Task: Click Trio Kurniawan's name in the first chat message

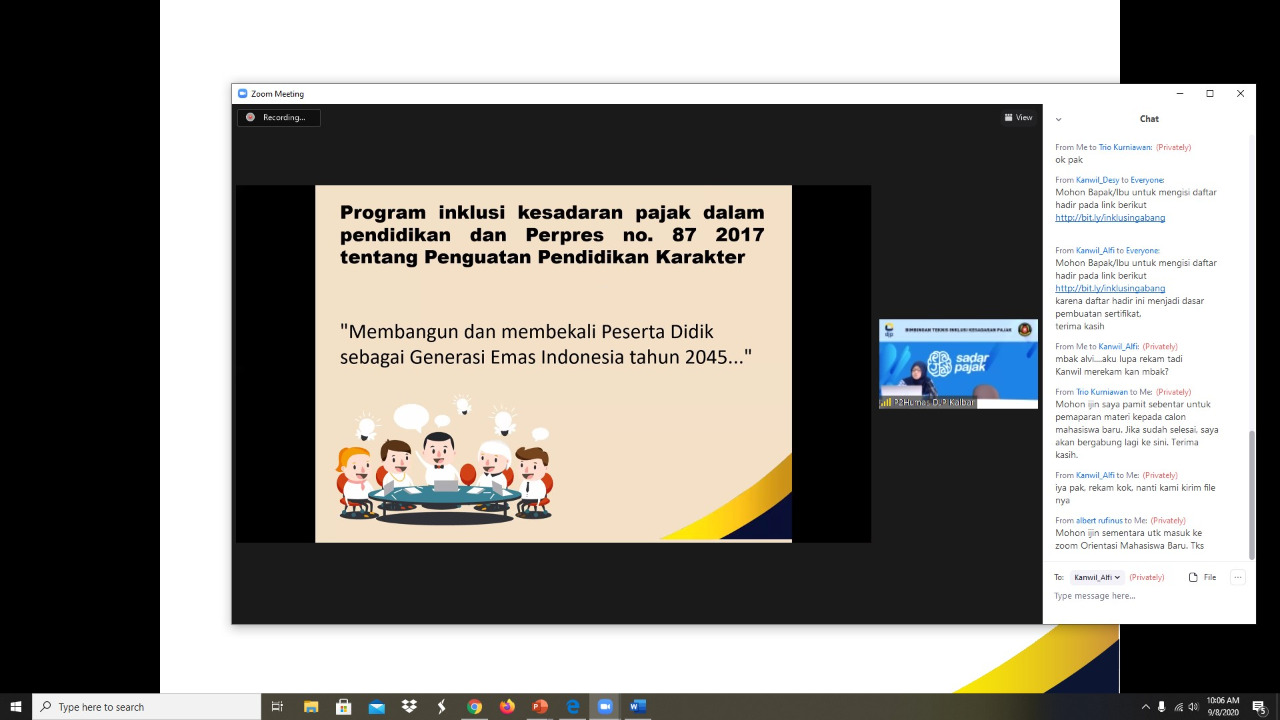Action: click(1125, 147)
